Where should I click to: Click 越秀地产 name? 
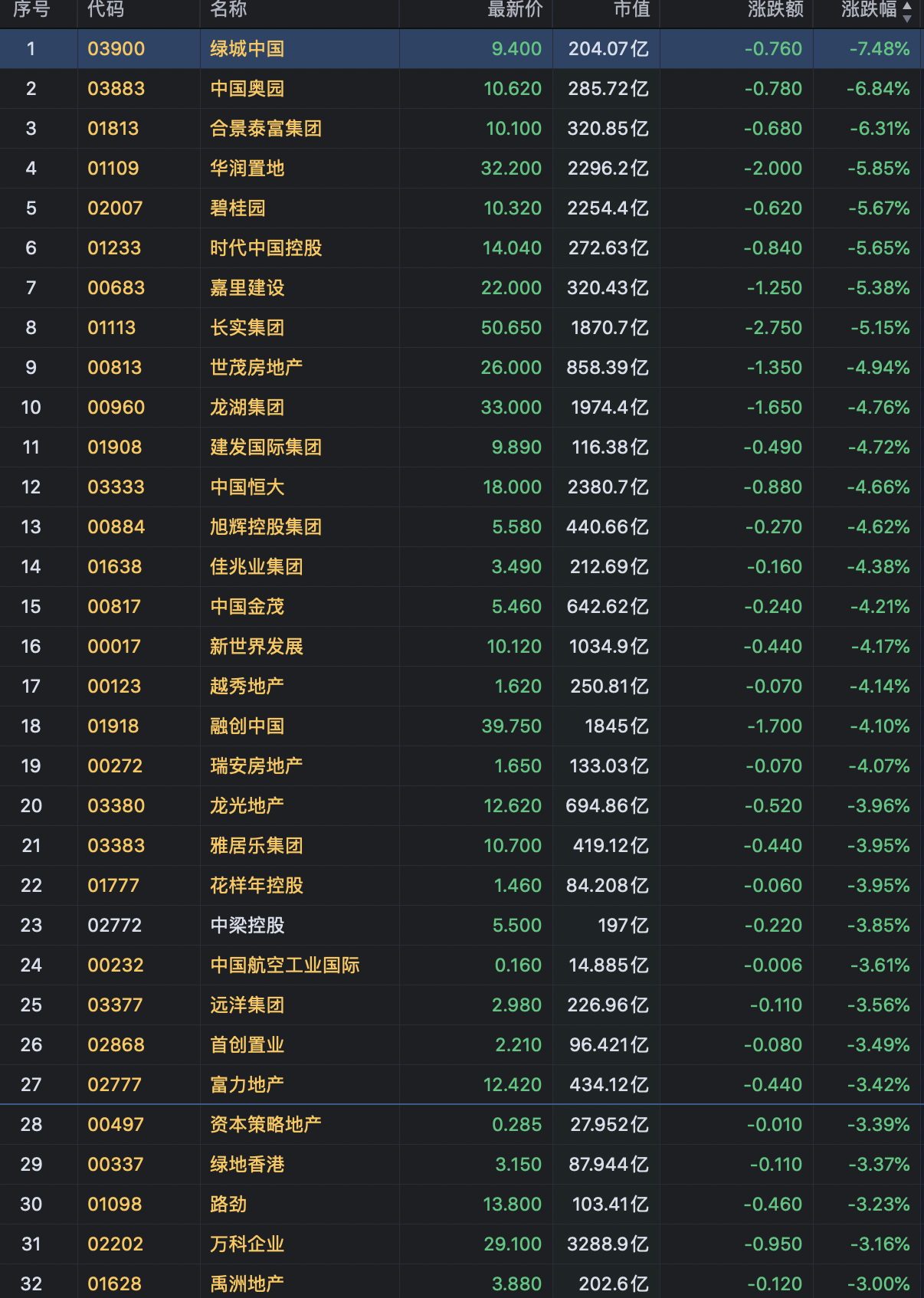pos(247,687)
